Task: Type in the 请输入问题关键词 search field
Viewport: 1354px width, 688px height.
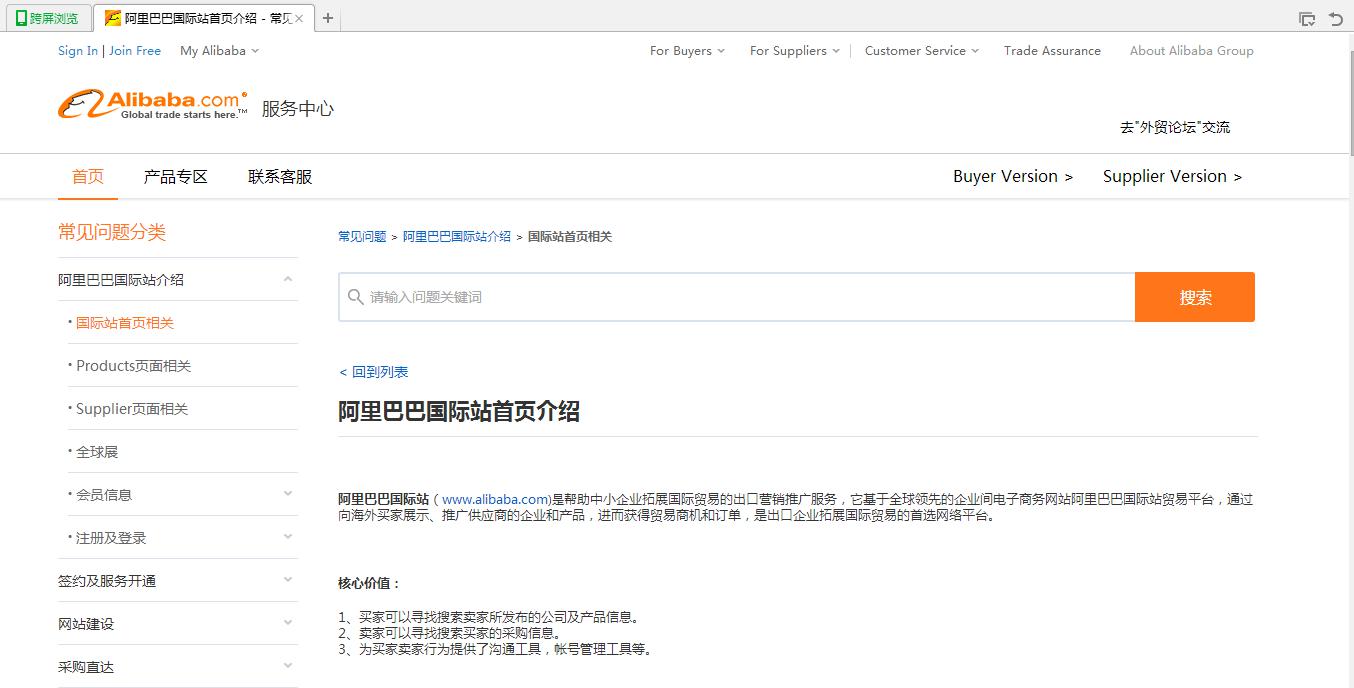Action: pos(740,297)
